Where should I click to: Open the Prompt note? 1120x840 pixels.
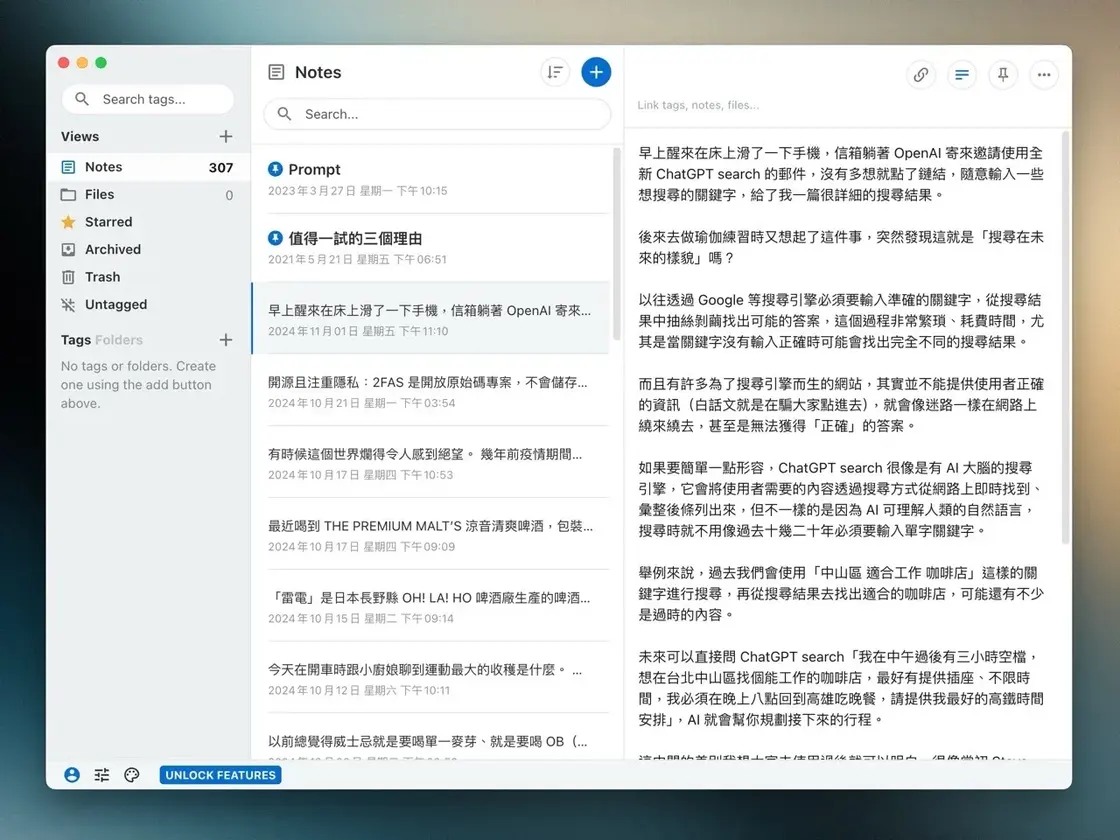pos(431,179)
